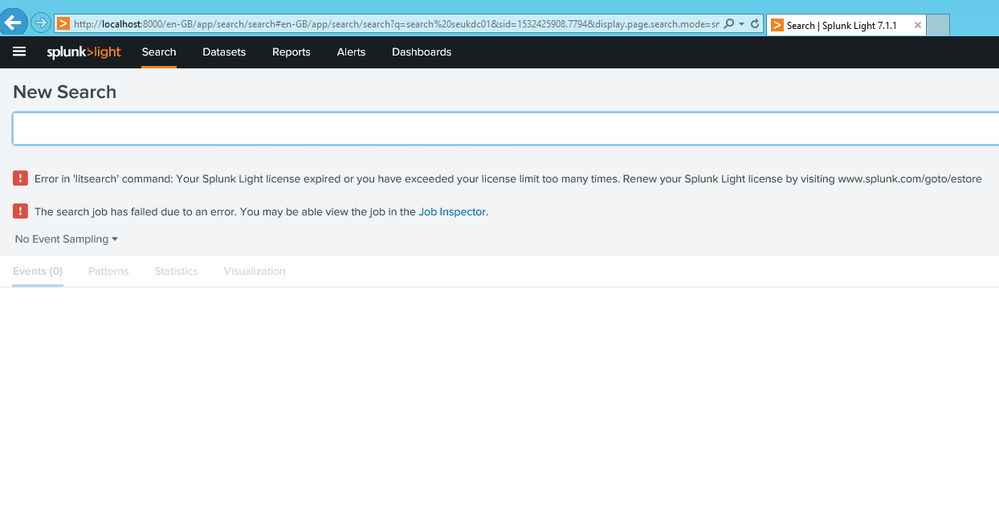Viewport: 999px width, 523px height.
Task: Click the browser forward arrow
Action: click(x=41, y=23)
